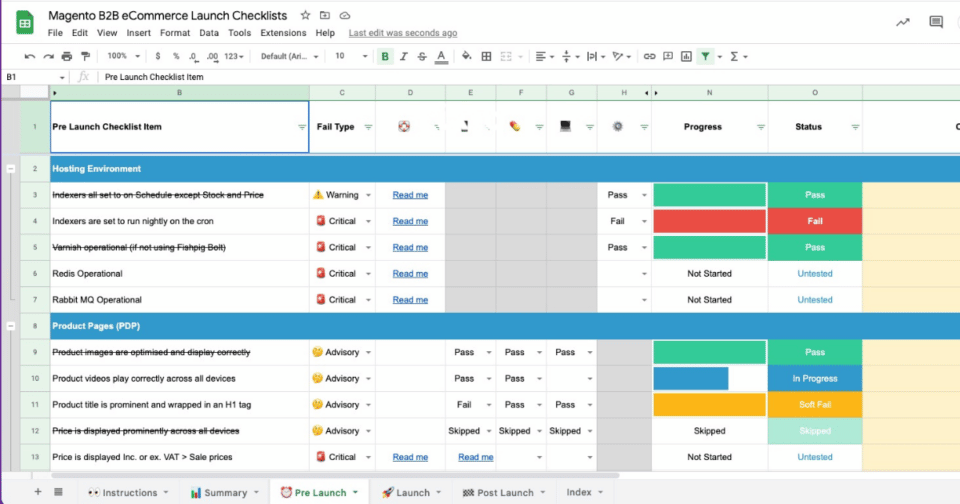Toggle the filter button in toolbar
This screenshot has height=504, width=960.
pos(706,56)
